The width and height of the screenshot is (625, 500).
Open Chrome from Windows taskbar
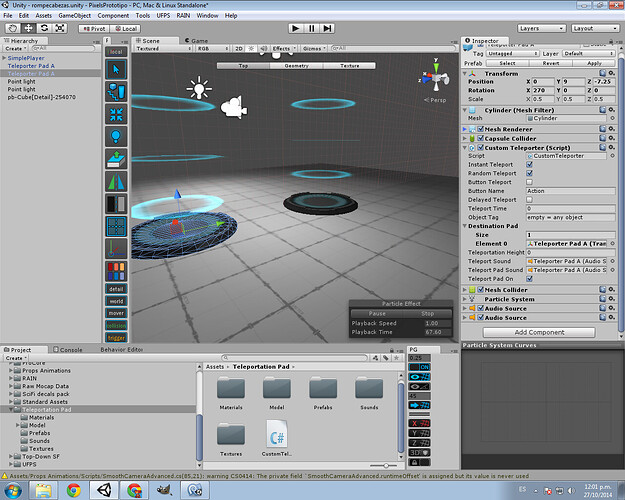(x=74, y=490)
